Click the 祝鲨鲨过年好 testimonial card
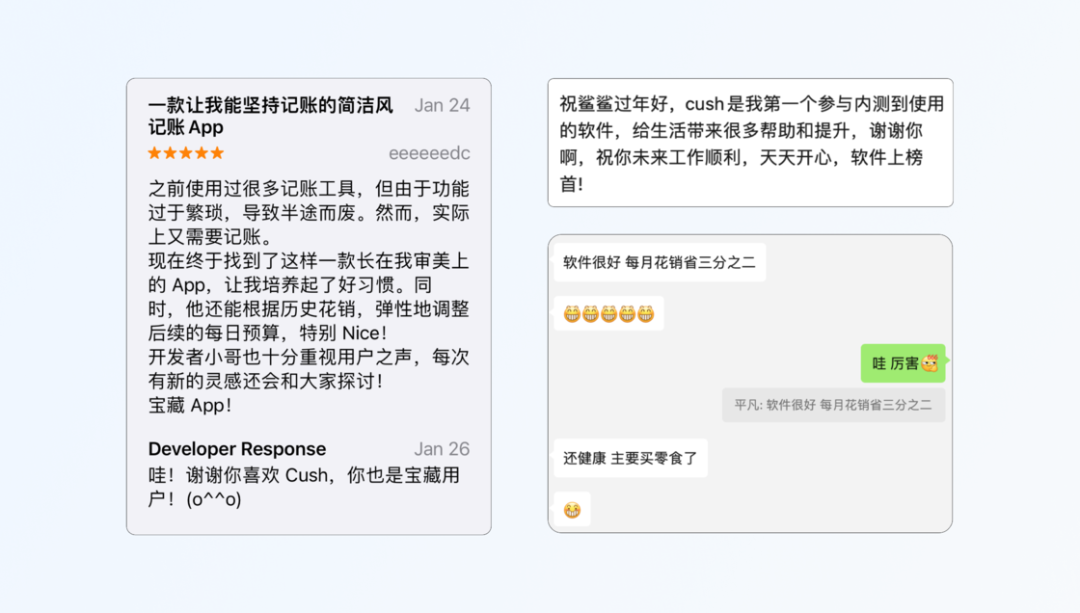 coord(750,143)
